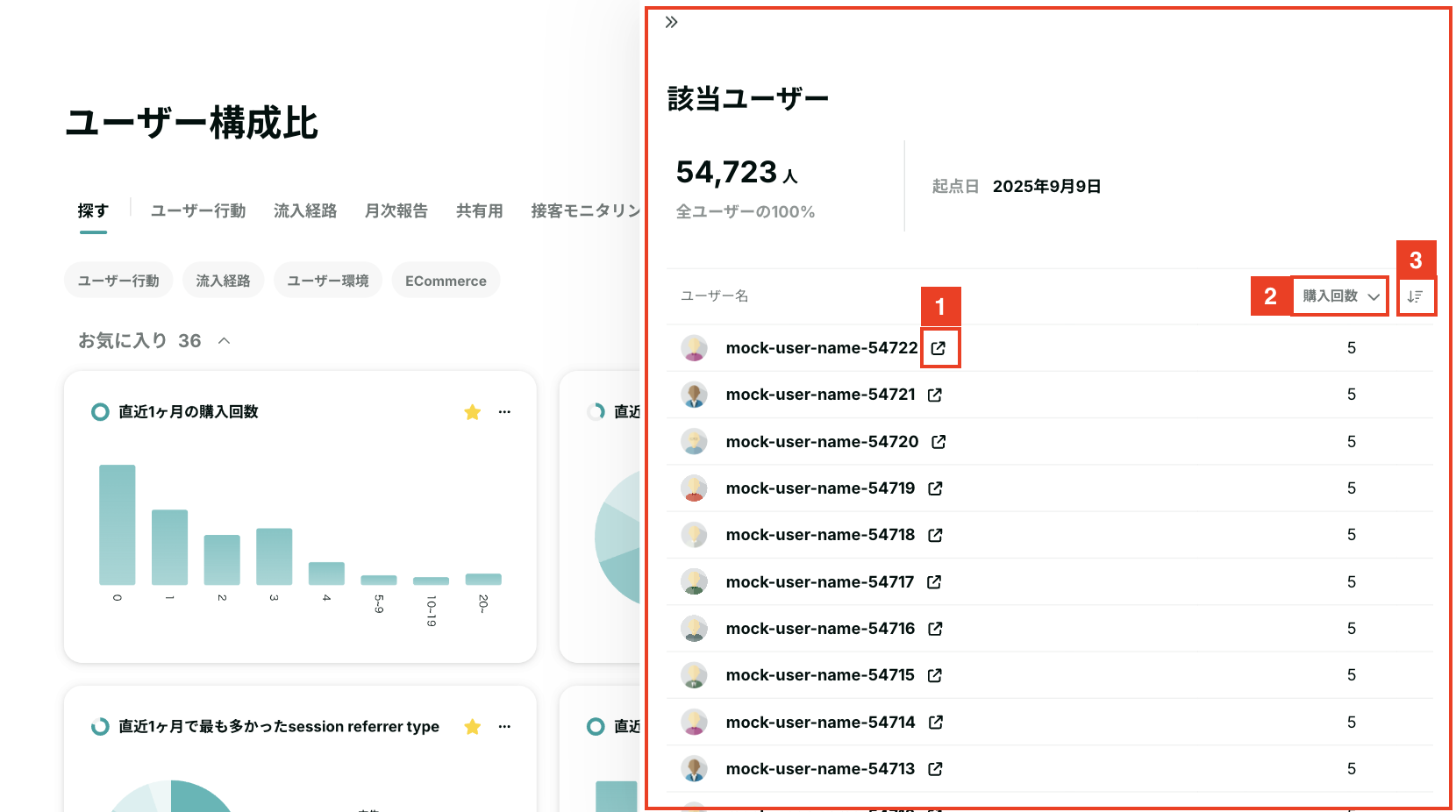Click the bar for 3 purchases

point(275,556)
